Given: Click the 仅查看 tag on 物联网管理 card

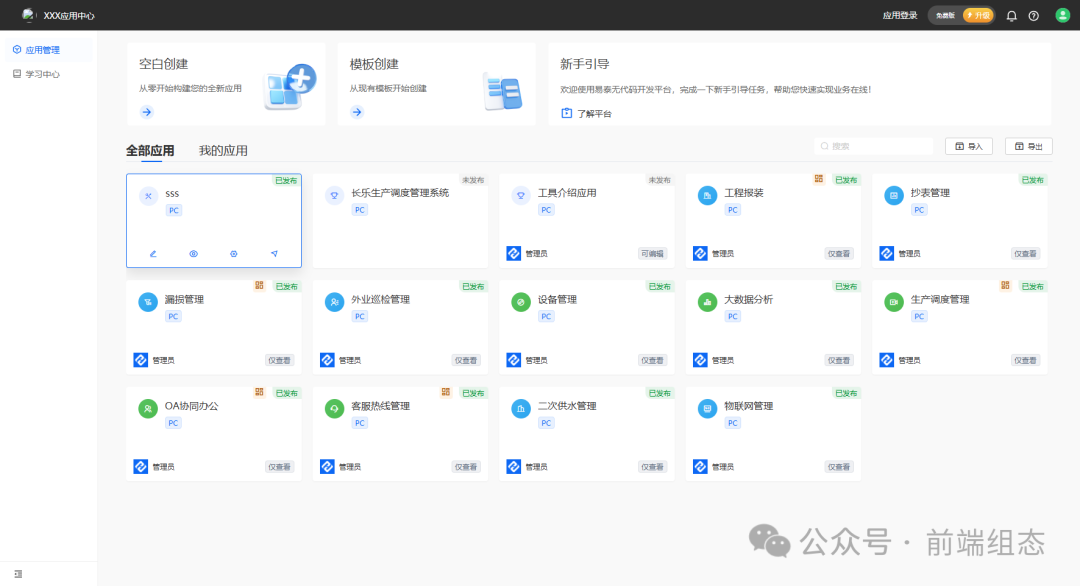Looking at the screenshot, I should (x=838, y=467).
